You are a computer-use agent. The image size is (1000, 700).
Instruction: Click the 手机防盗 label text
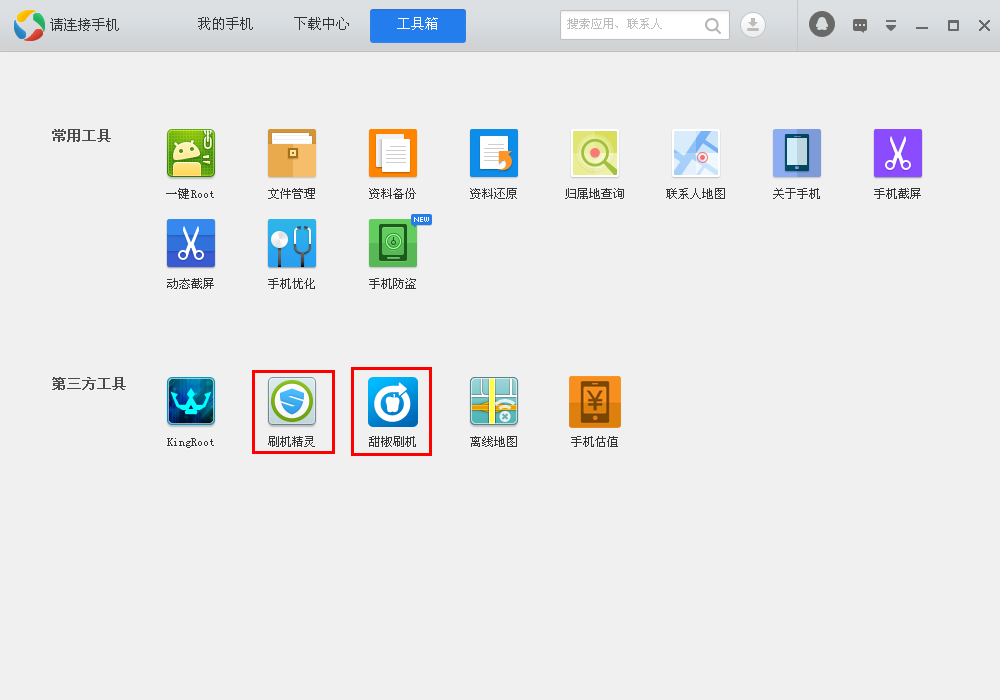click(x=393, y=284)
